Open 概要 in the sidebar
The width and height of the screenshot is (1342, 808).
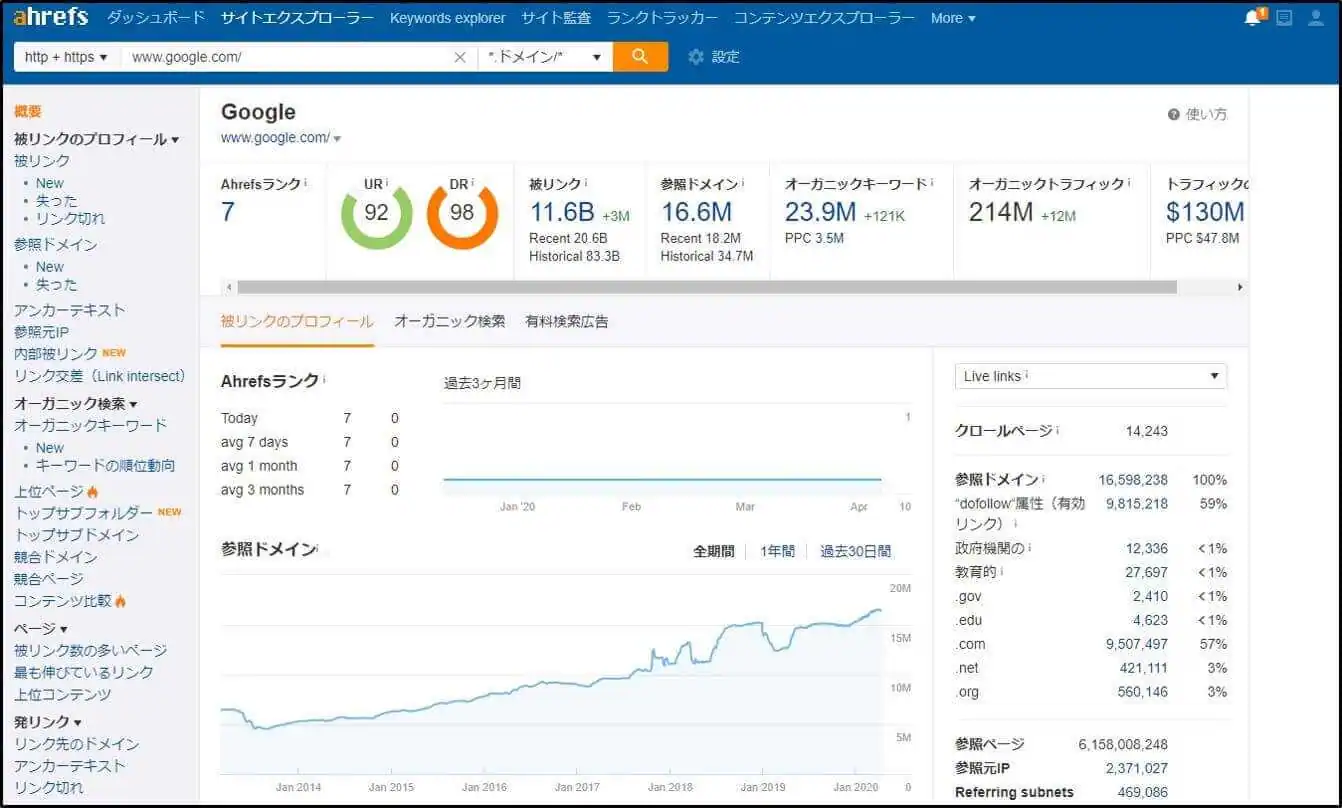coord(28,112)
